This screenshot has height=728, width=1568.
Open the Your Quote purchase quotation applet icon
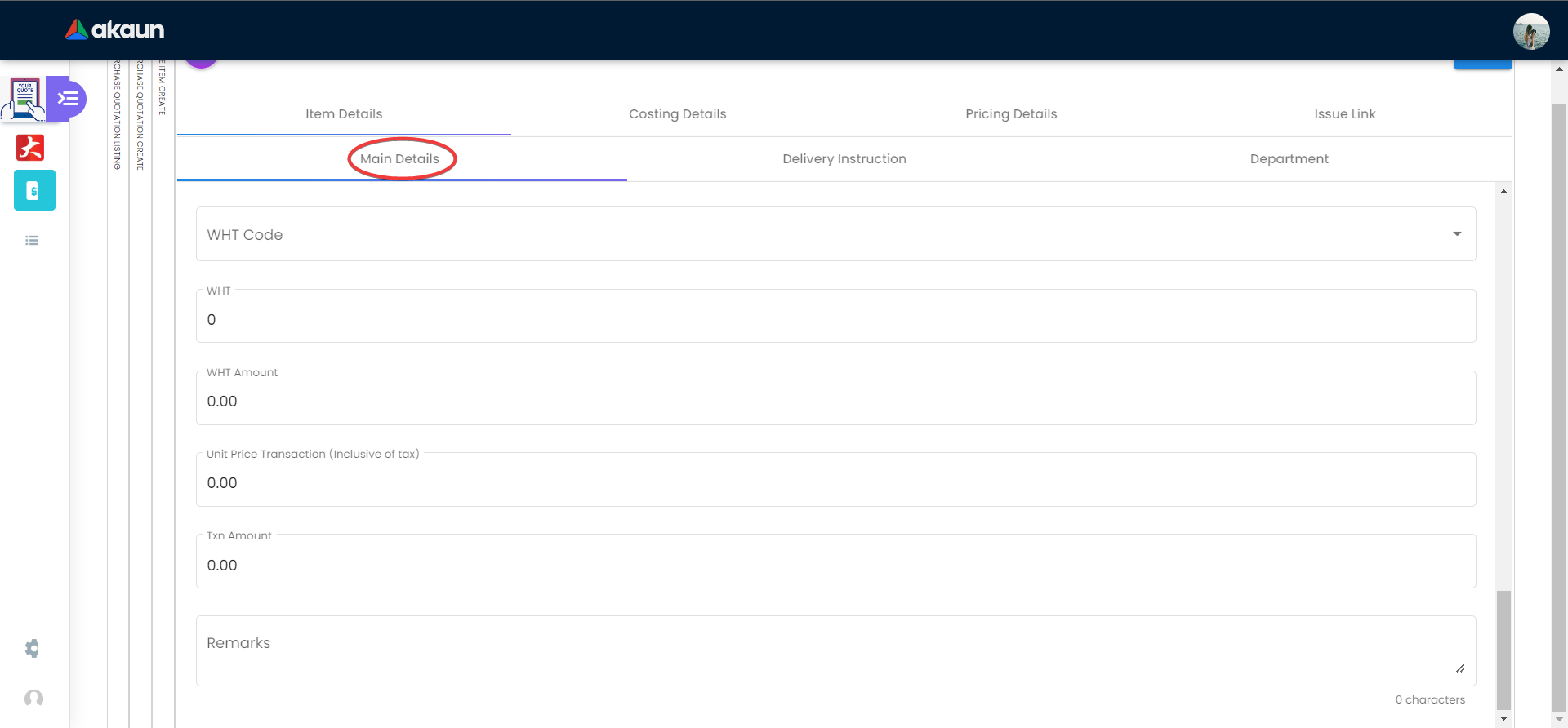click(25, 99)
